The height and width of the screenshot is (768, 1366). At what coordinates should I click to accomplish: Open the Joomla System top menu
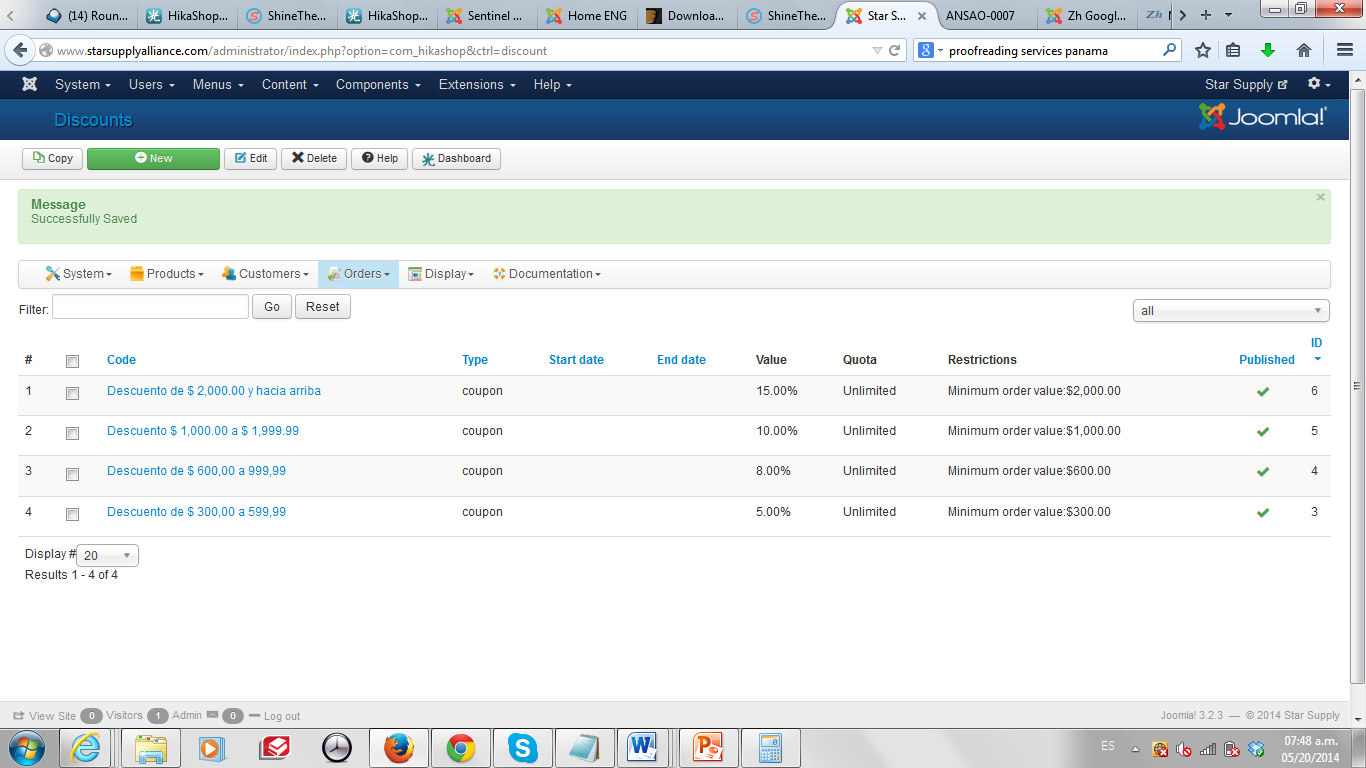[x=83, y=85]
